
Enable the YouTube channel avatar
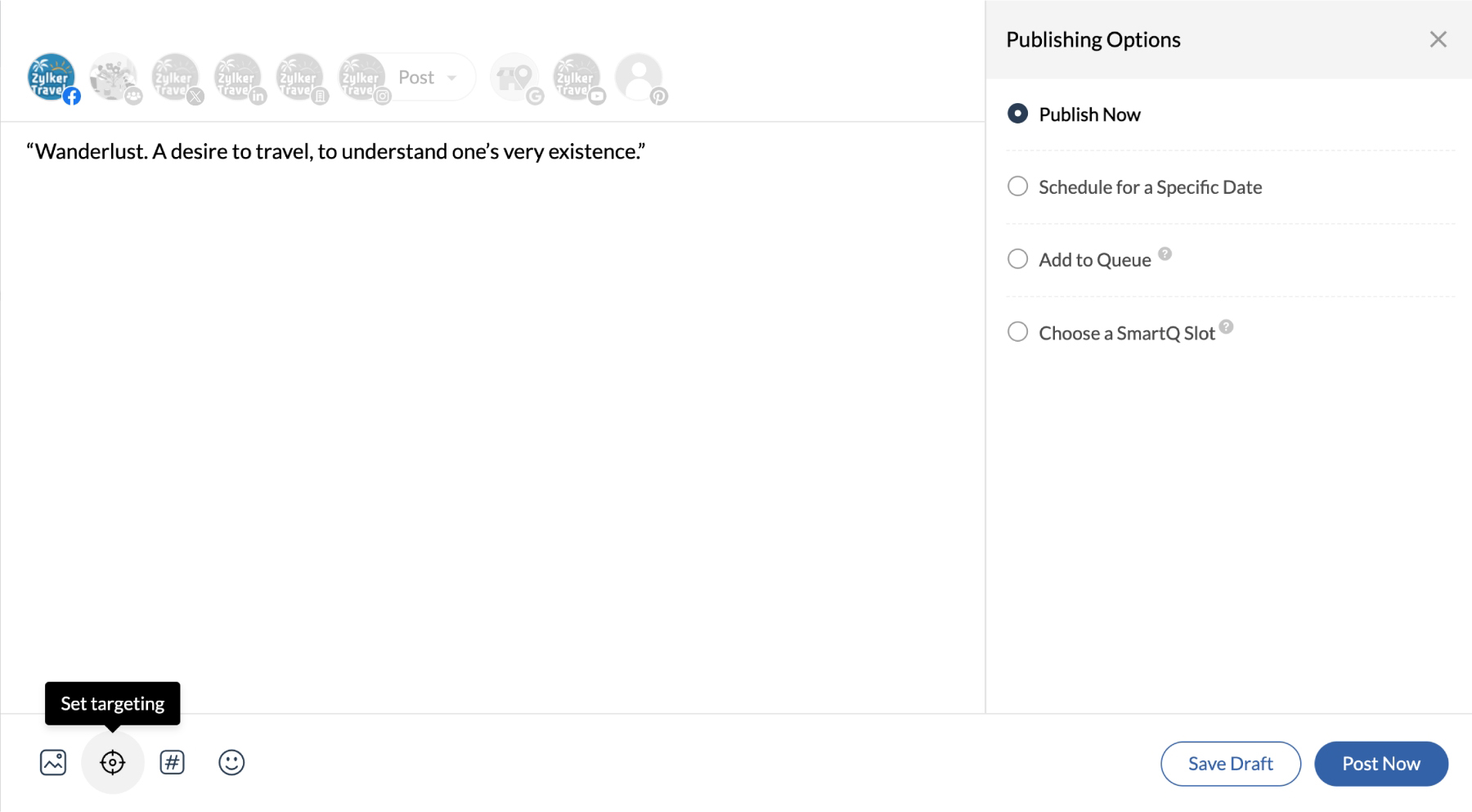[x=577, y=78]
